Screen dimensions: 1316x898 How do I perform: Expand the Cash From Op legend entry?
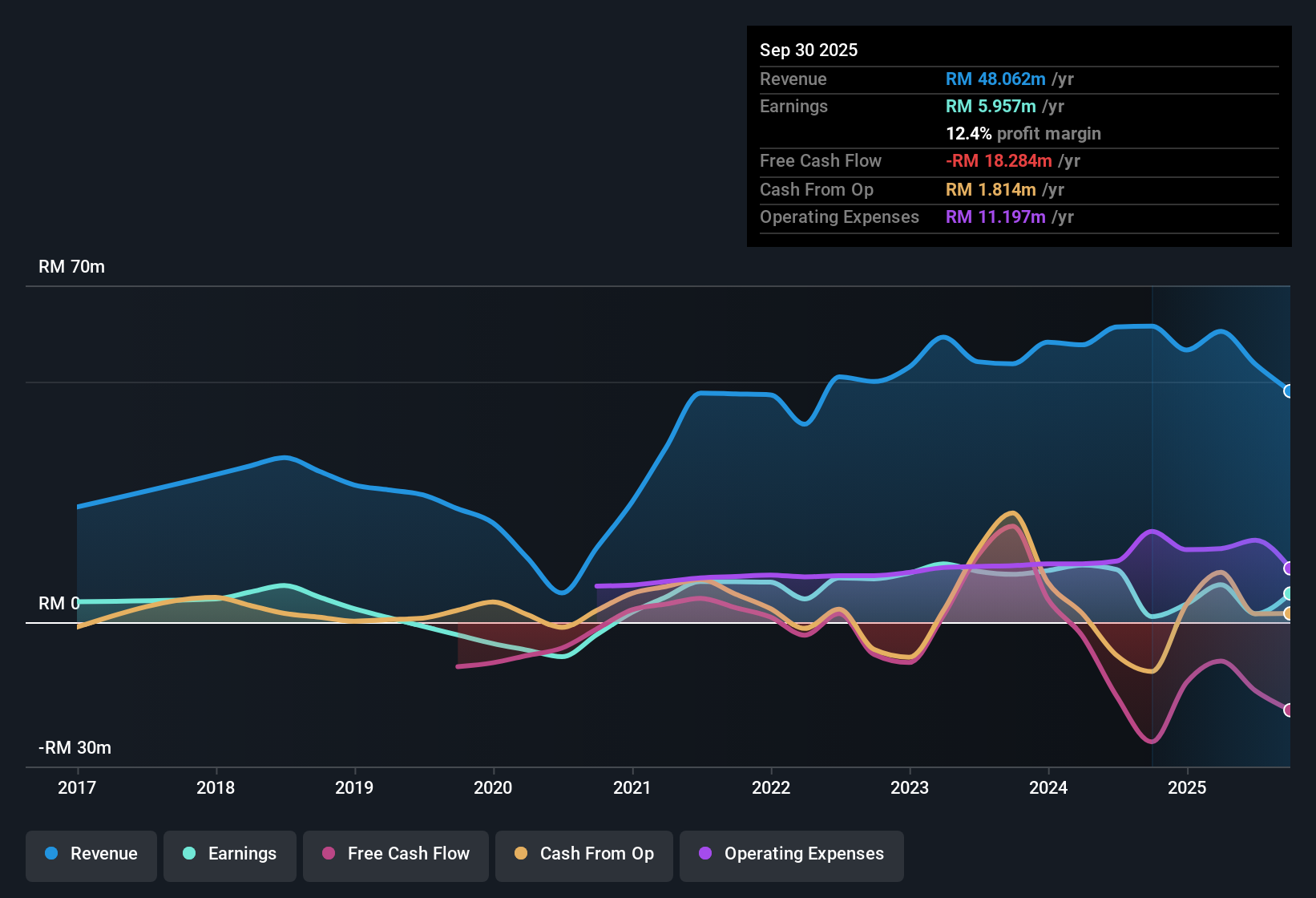click(583, 854)
